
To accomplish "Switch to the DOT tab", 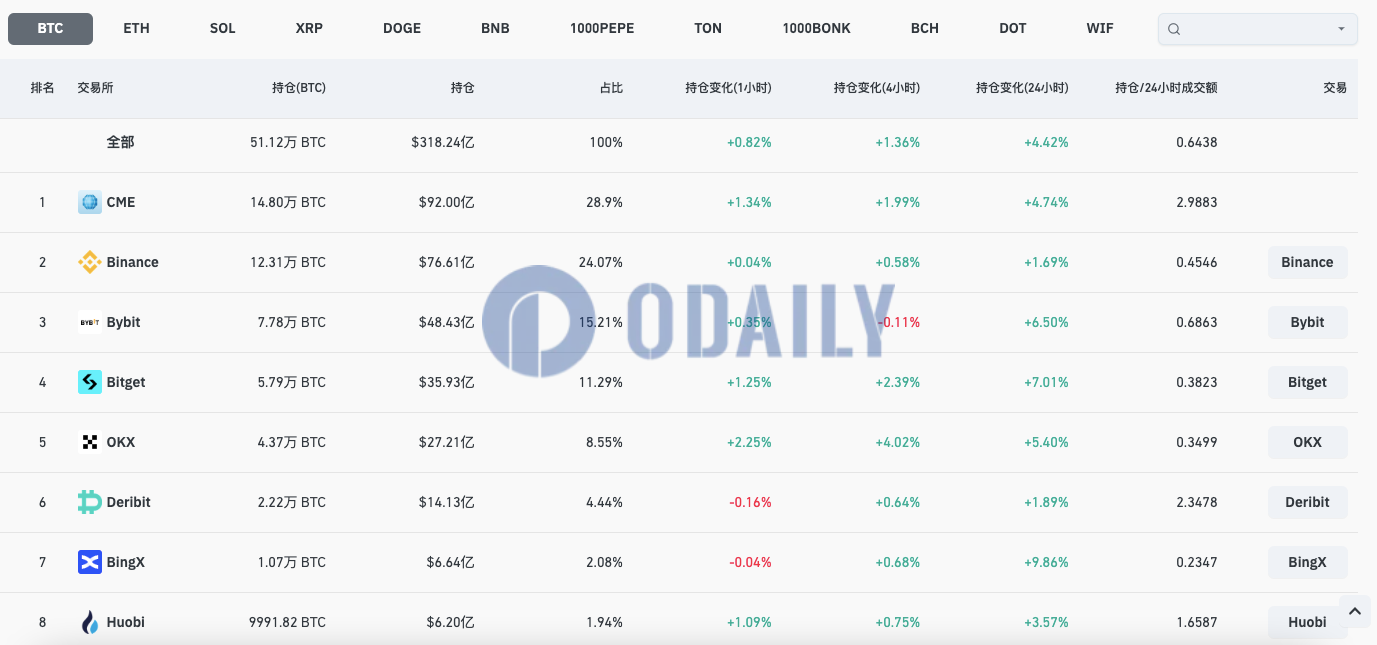I will point(1013,29).
